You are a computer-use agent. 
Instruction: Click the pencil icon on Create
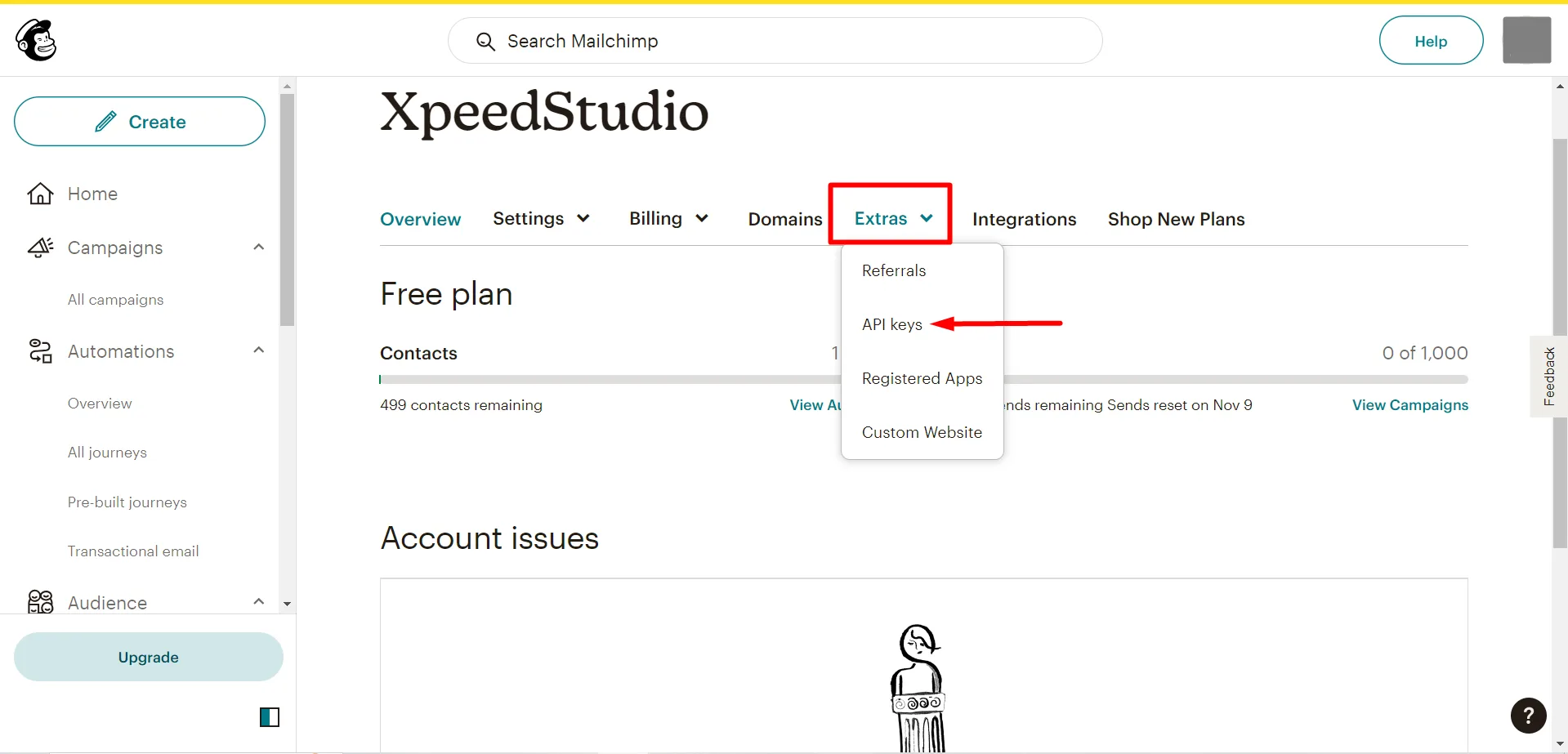tap(105, 122)
